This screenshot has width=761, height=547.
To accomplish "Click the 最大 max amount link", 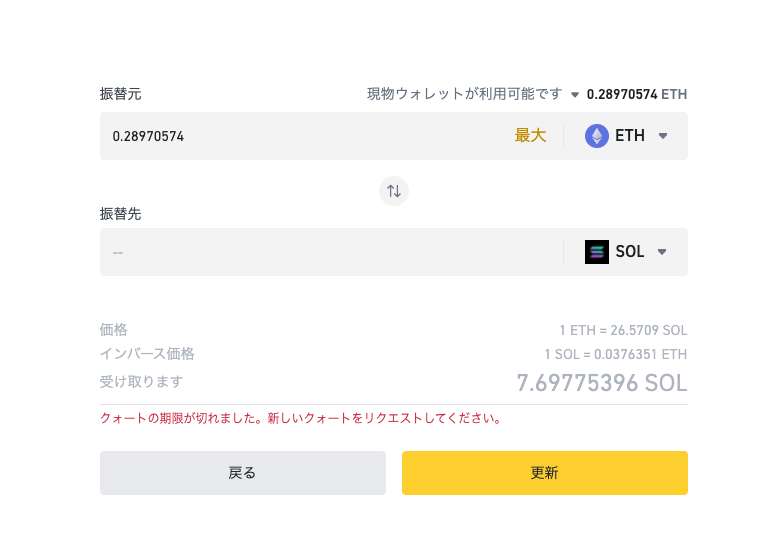I will (530, 135).
